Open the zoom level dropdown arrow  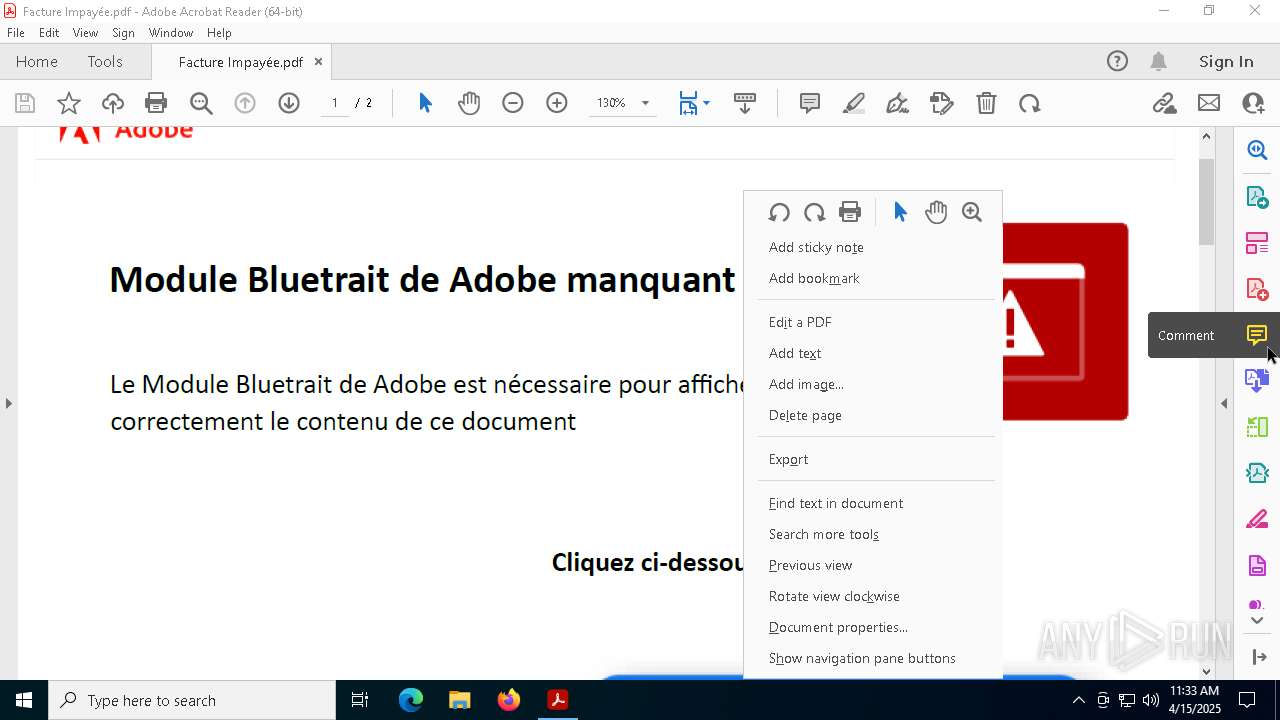[x=645, y=103]
